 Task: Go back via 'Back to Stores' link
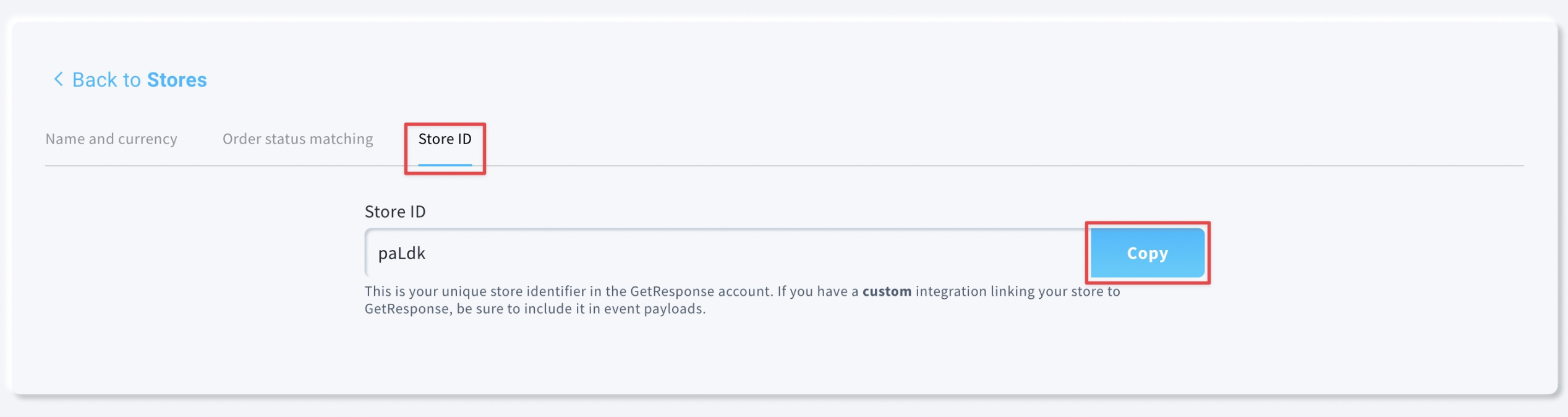[x=130, y=80]
